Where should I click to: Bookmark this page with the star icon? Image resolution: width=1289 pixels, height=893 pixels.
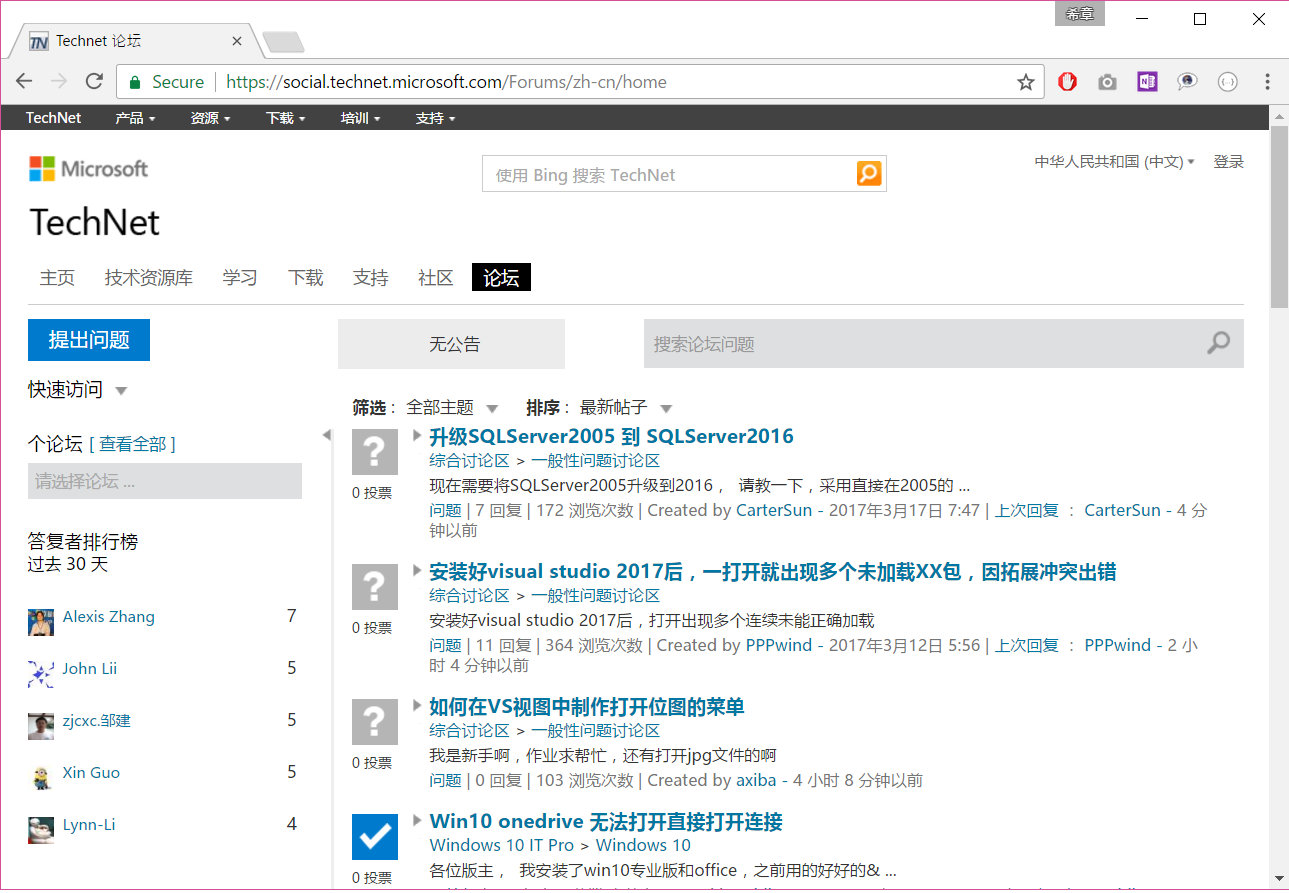pyautogui.click(x=1025, y=82)
